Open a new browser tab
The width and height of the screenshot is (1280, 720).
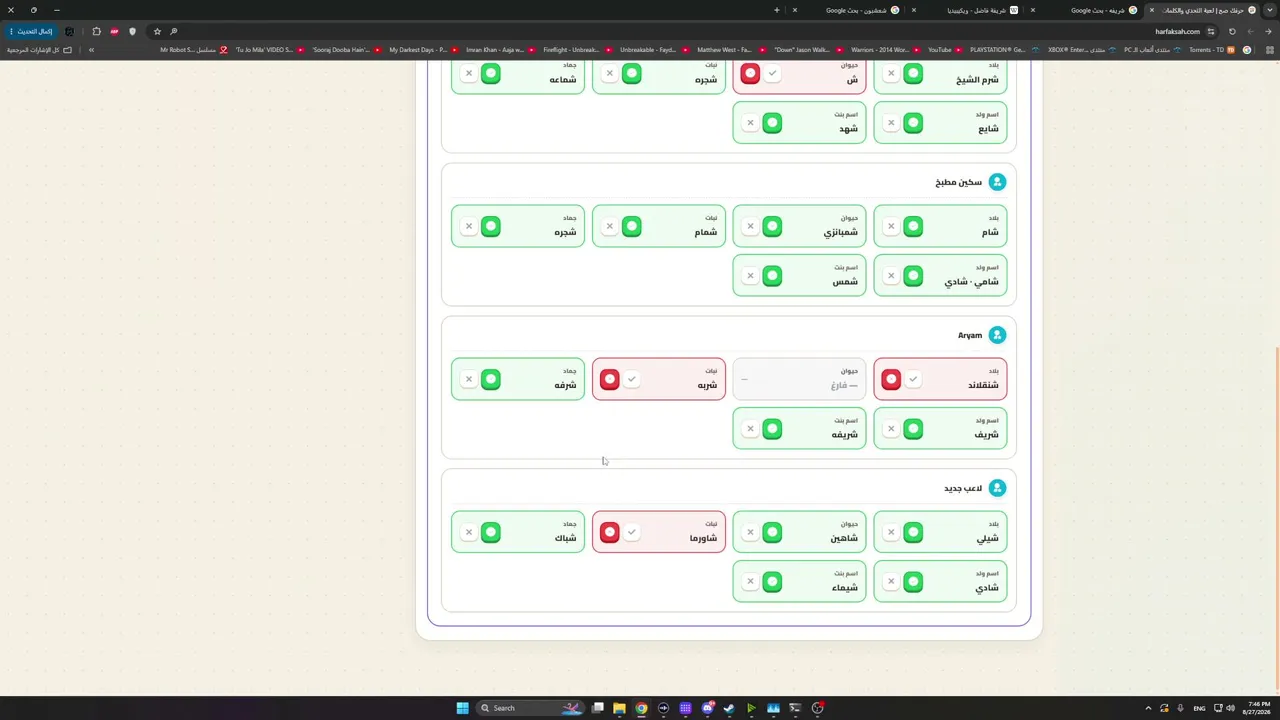(776, 10)
